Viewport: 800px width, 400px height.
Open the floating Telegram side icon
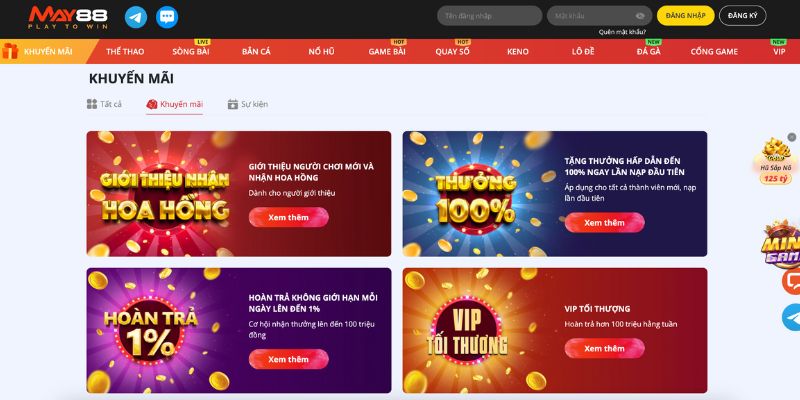click(x=791, y=317)
